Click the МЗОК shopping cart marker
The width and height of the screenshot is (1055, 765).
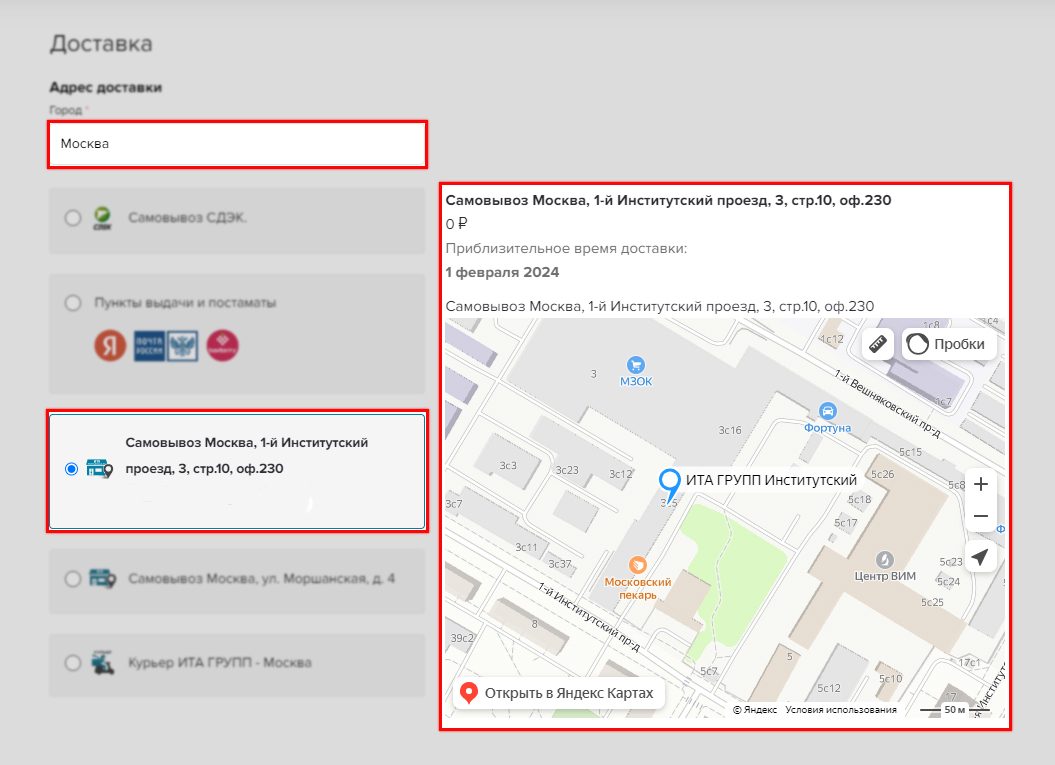(634, 365)
